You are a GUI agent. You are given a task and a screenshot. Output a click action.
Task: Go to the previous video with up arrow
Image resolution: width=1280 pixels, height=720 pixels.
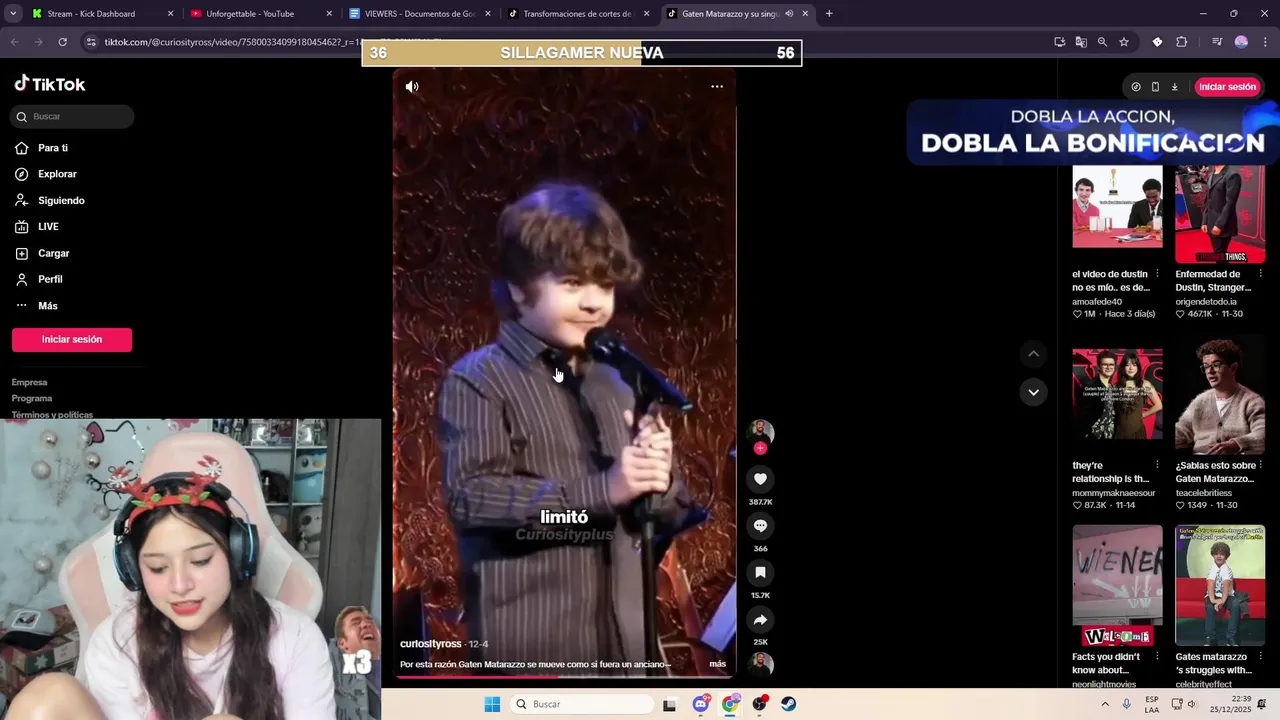click(1033, 354)
